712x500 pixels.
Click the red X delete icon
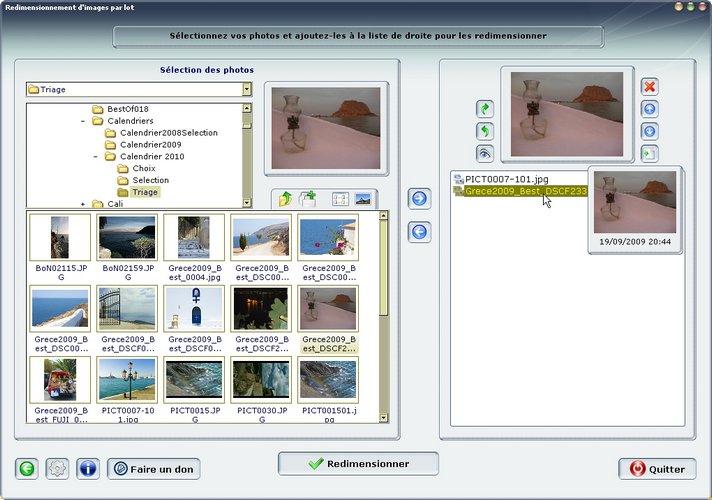650,87
